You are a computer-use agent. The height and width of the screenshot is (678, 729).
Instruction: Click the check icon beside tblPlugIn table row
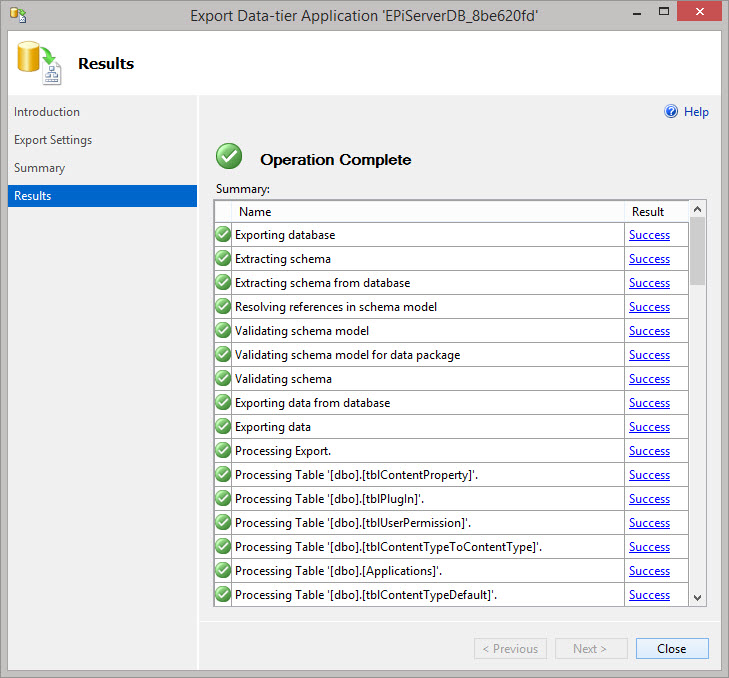click(223, 499)
